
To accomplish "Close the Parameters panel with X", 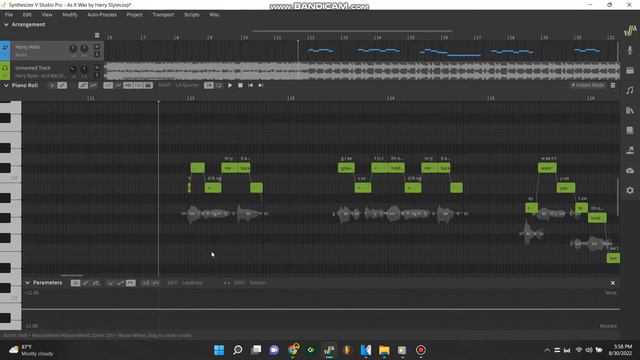I will [x=613, y=283].
